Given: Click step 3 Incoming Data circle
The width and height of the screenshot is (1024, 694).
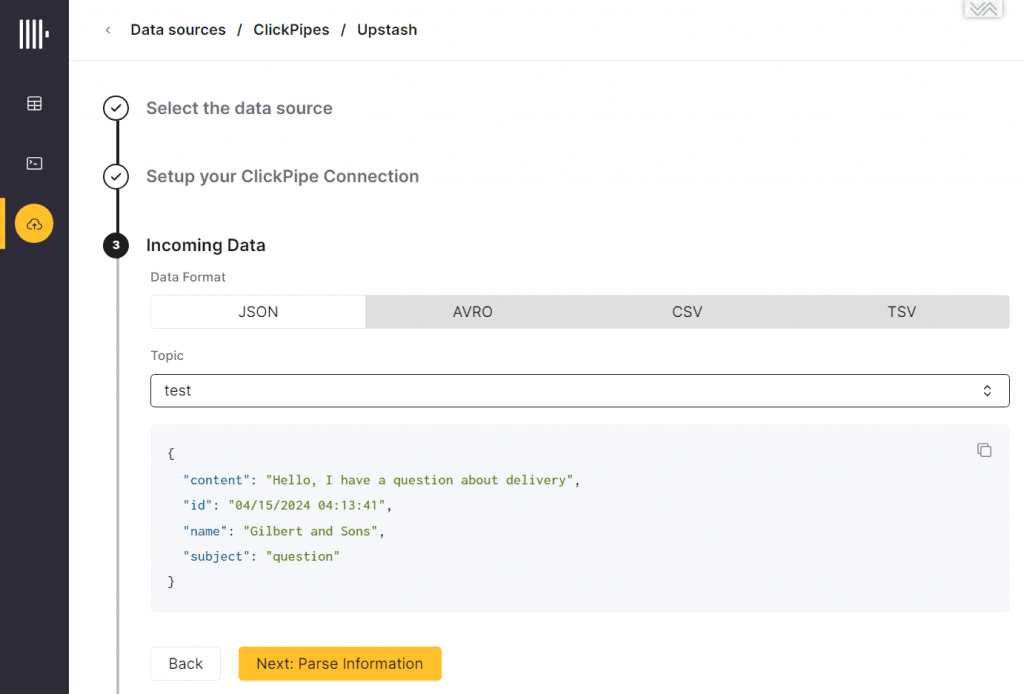Looking at the screenshot, I should click(116, 245).
